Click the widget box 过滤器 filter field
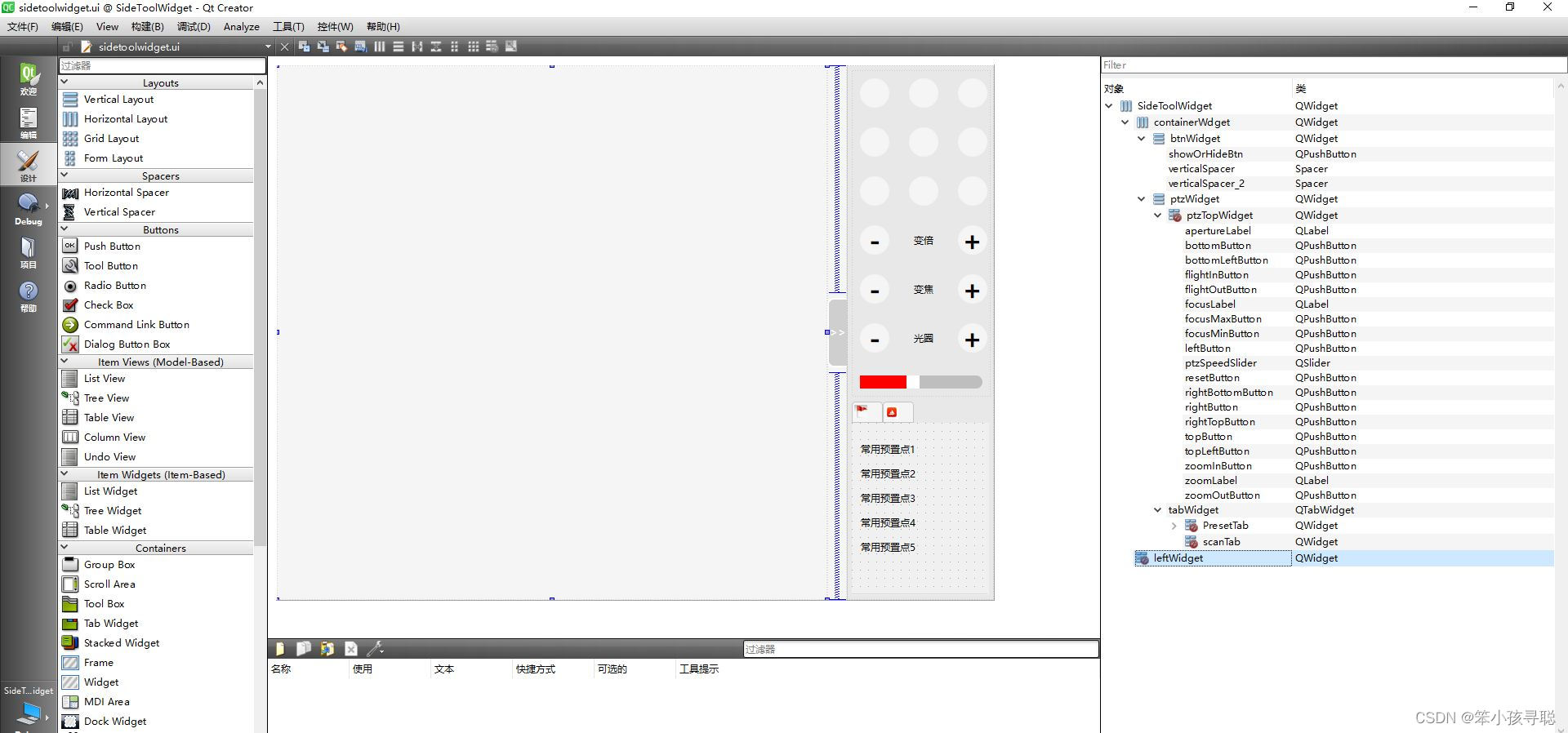 163,65
